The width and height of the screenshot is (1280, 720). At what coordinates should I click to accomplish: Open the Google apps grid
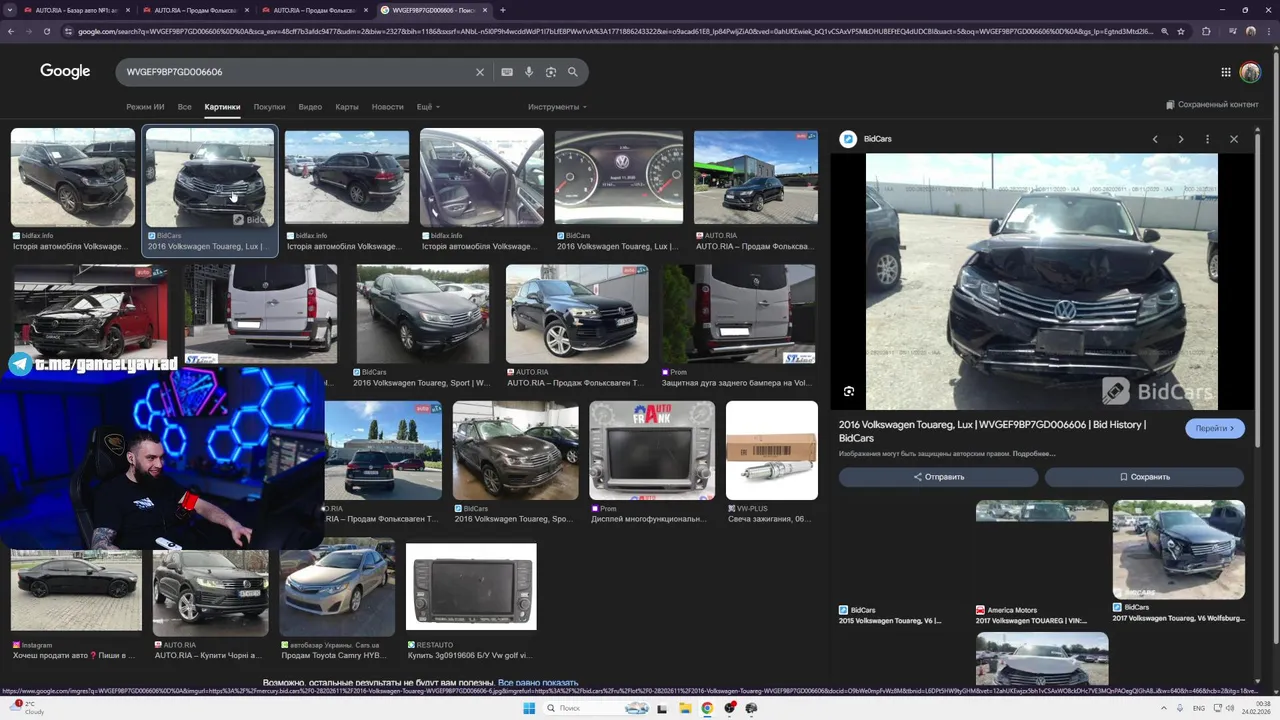point(1226,72)
